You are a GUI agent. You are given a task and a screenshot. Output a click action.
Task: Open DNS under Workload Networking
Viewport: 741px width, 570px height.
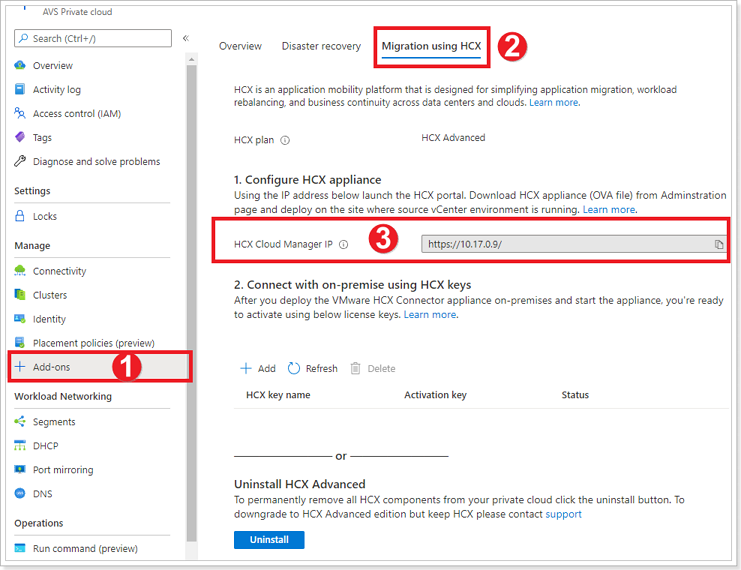point(43,494)
